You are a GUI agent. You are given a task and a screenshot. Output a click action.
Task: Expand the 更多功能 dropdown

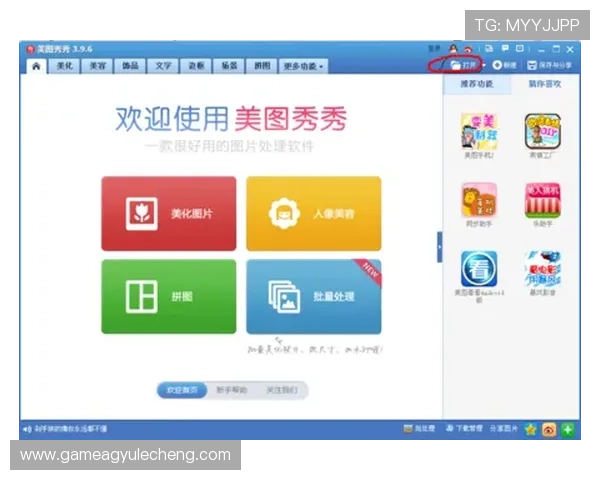coord(303,66)
